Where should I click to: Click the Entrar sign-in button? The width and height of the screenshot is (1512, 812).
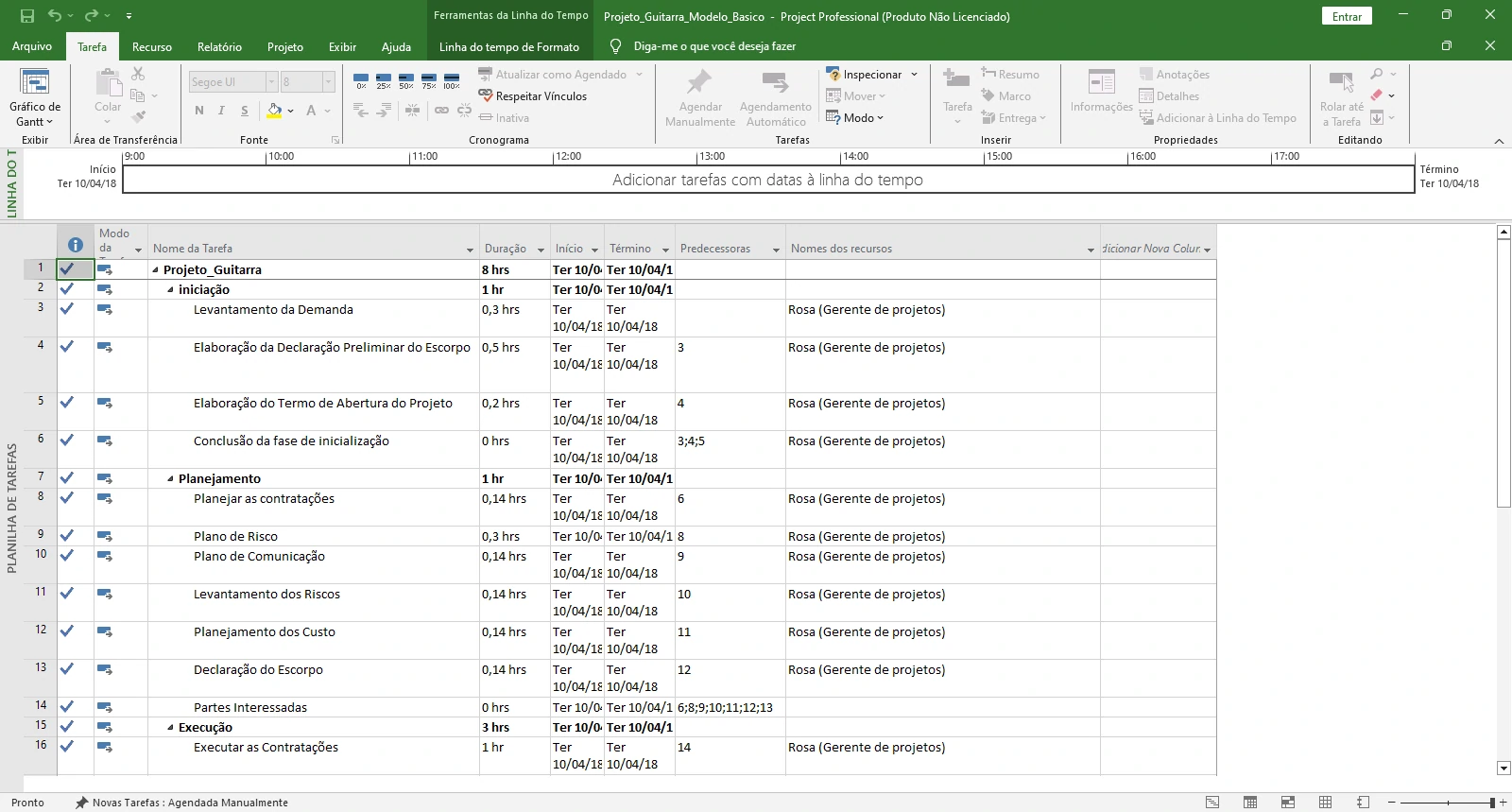[x=1347, y=16]
